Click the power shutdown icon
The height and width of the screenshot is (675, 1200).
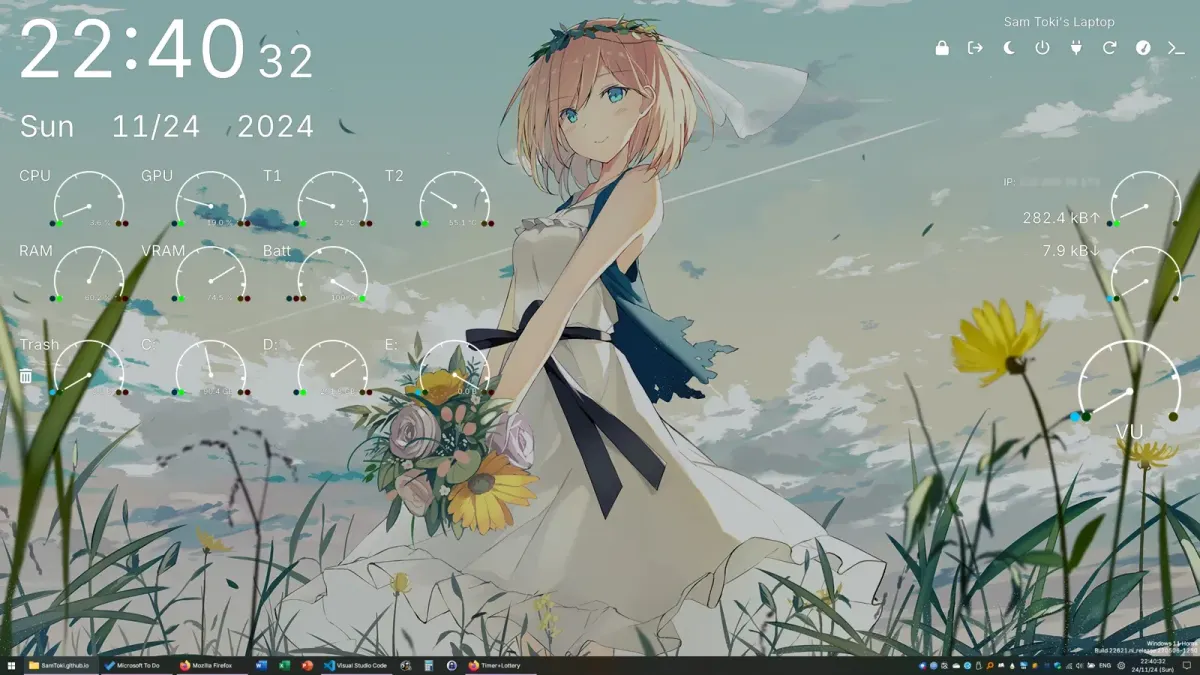pyautogui.click(x=1042, y=47)
